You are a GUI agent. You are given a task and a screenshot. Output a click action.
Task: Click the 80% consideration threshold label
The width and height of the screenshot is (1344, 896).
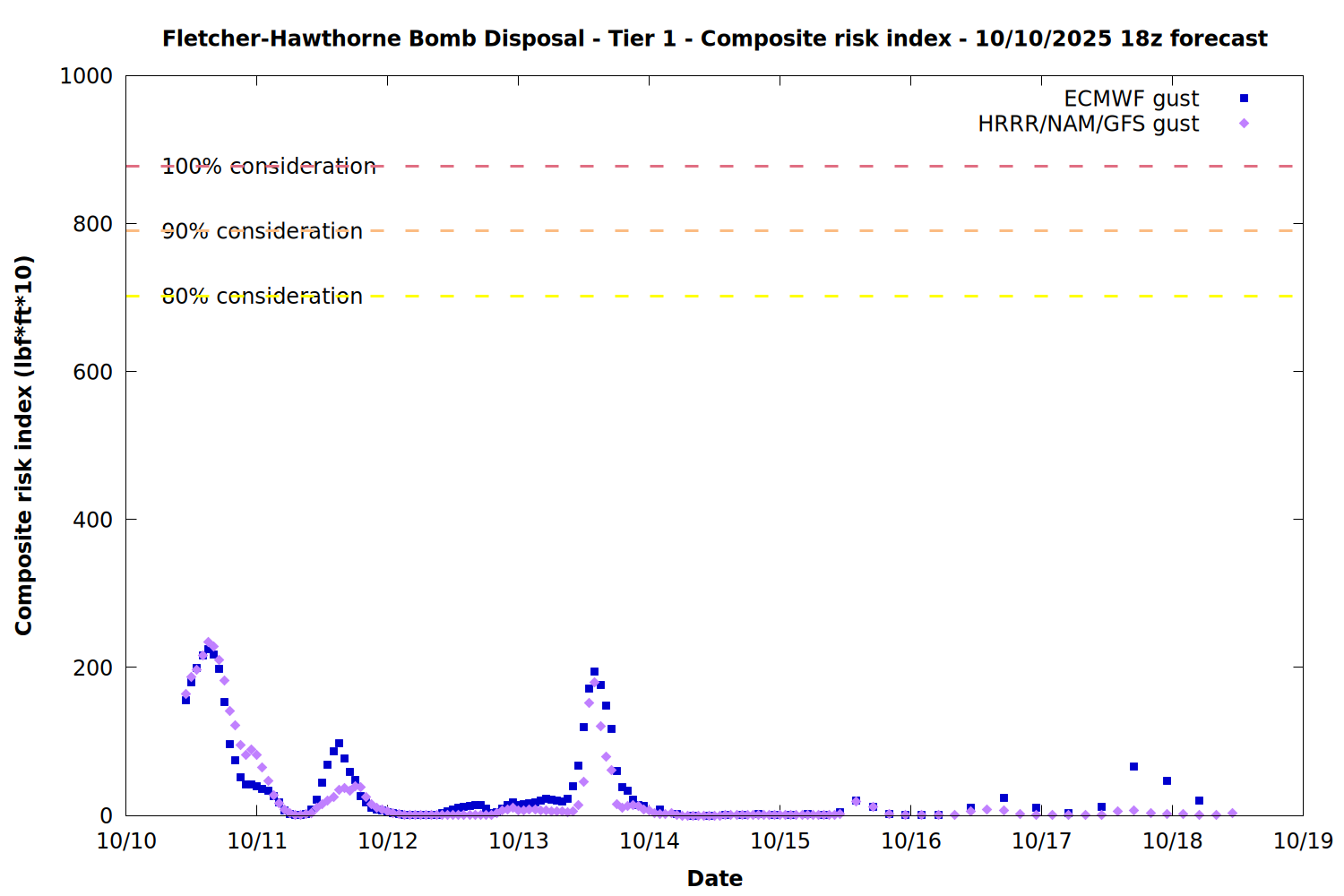[262, 297]
